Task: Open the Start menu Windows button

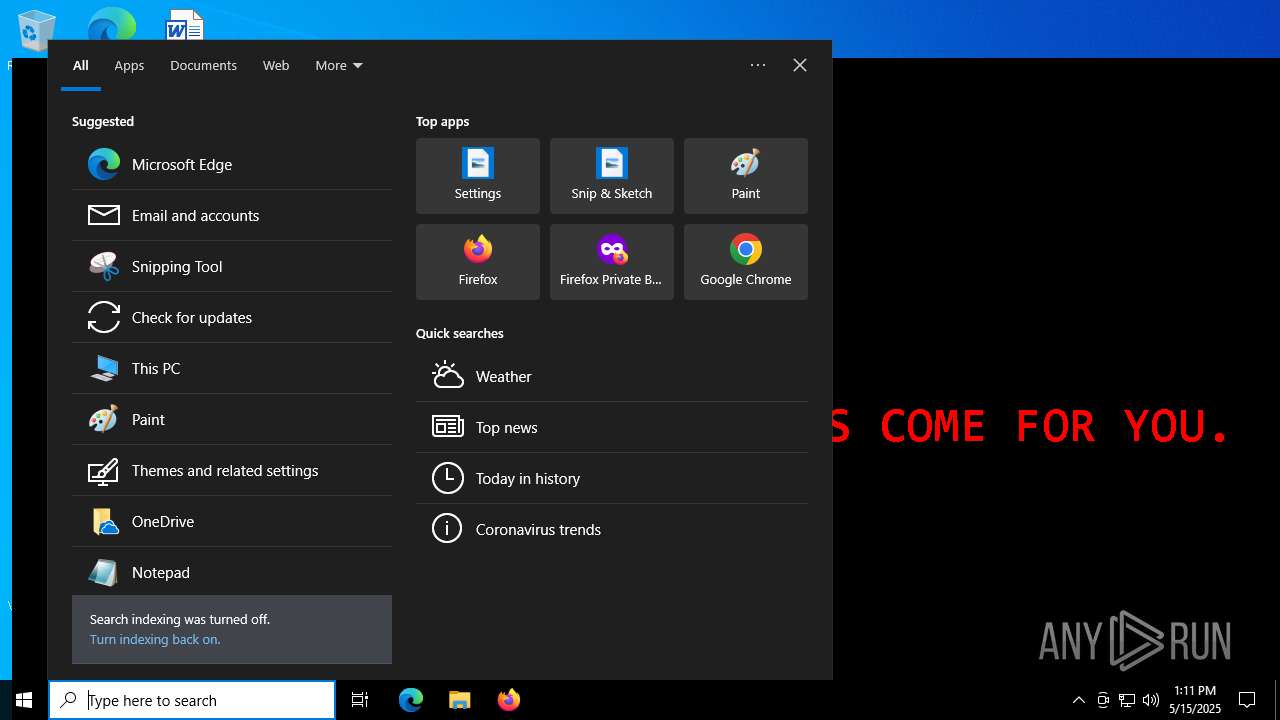Action: click(x=24, y=700)
